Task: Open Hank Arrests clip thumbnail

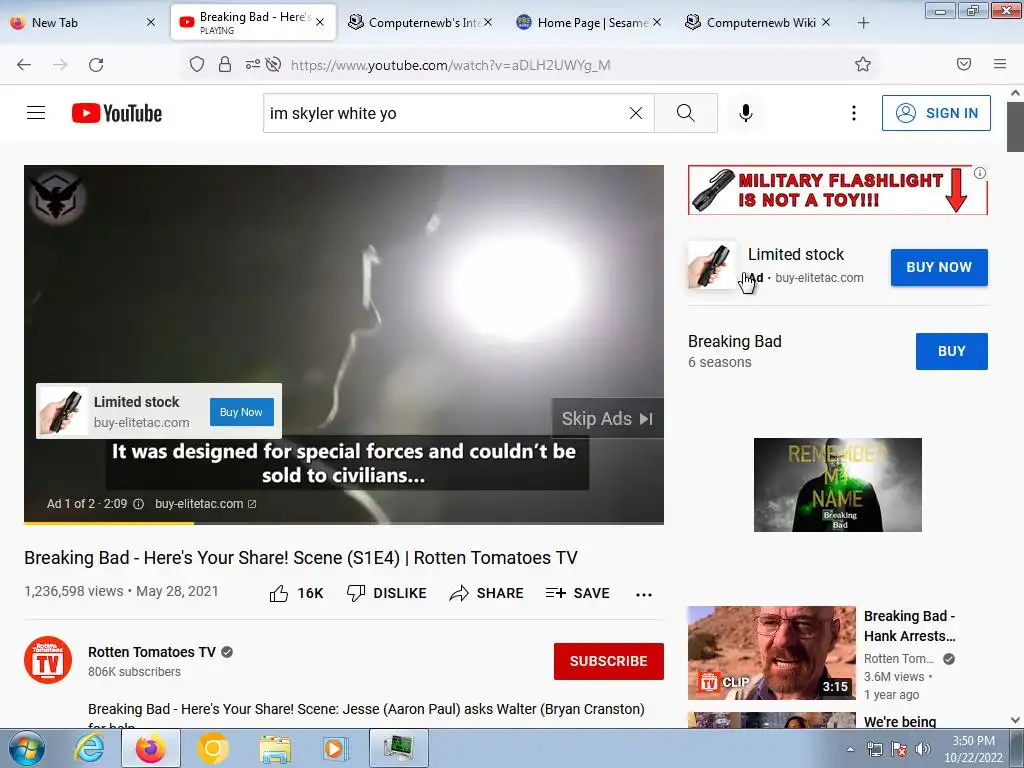Action: [x=771, y=652]
